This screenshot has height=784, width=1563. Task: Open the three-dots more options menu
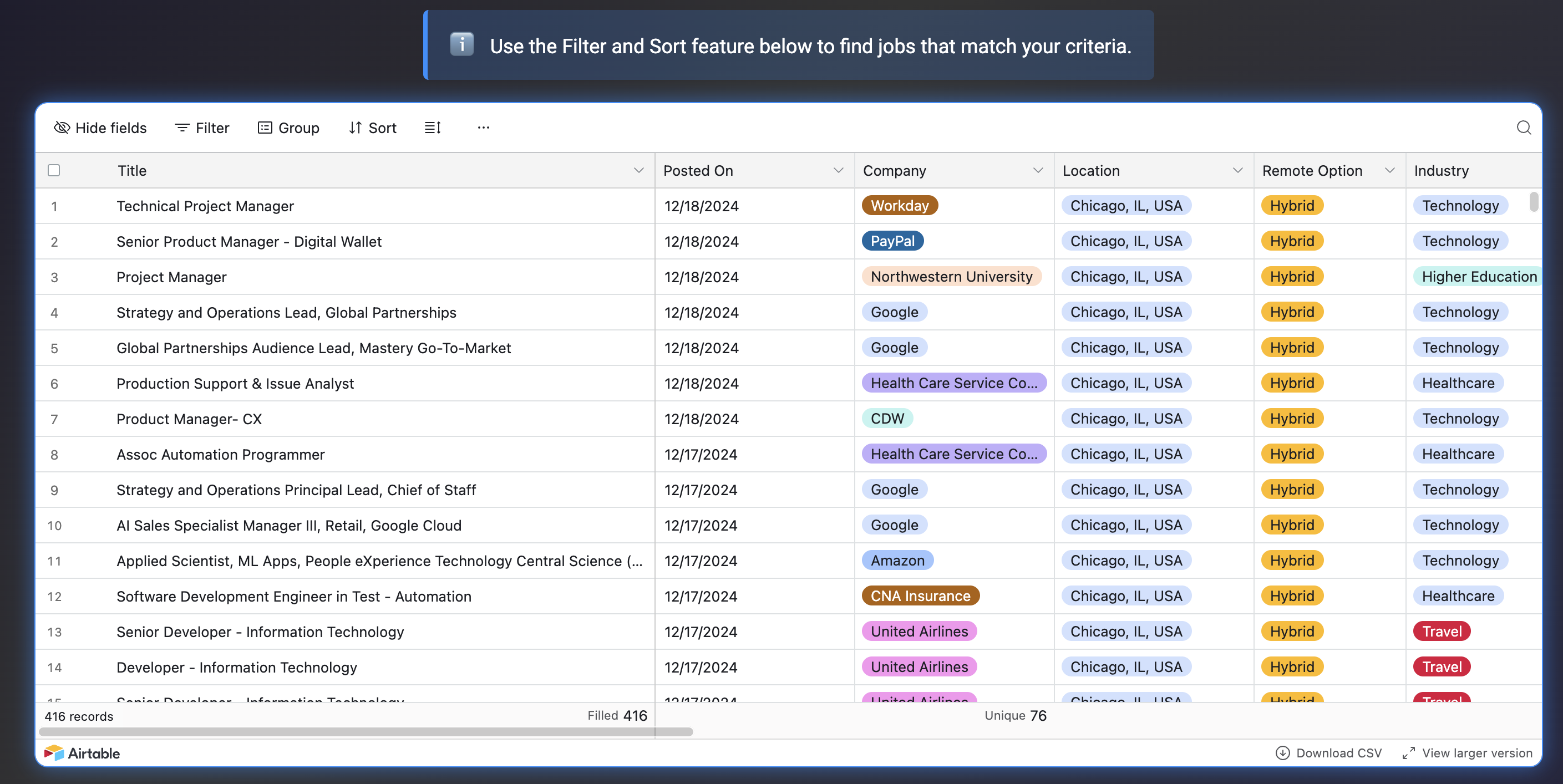click(x=483, y=128)
